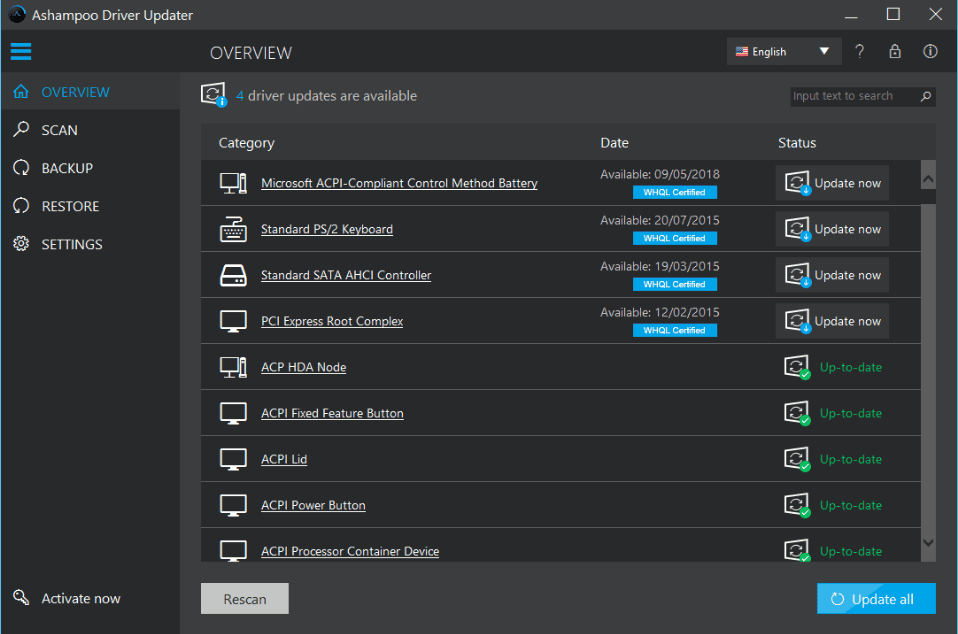Screen dimensions: 958x634
Task: Open the English language dropdown
Action: pyautogui.click(x=784, y=51)
